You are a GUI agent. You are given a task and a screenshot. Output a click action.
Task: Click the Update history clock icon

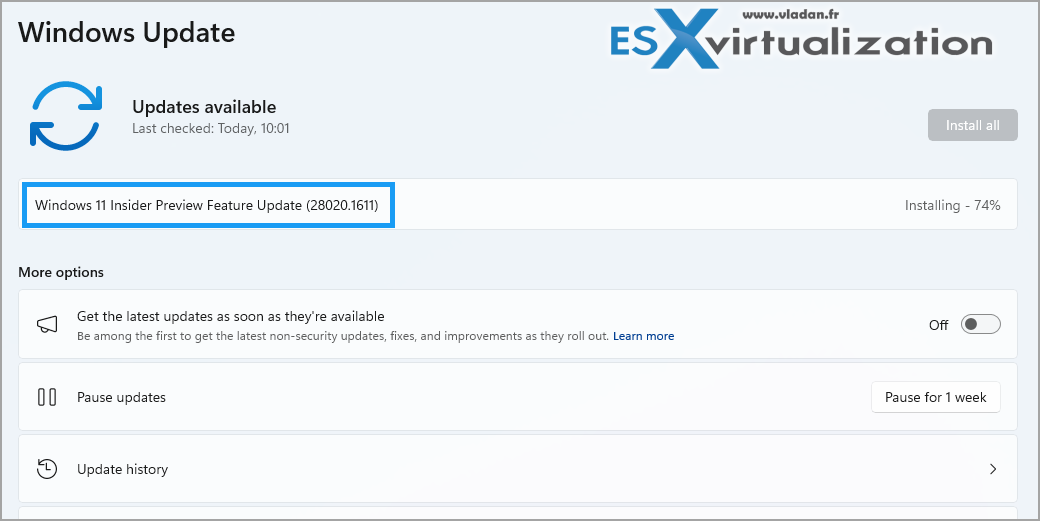[47, 469]
